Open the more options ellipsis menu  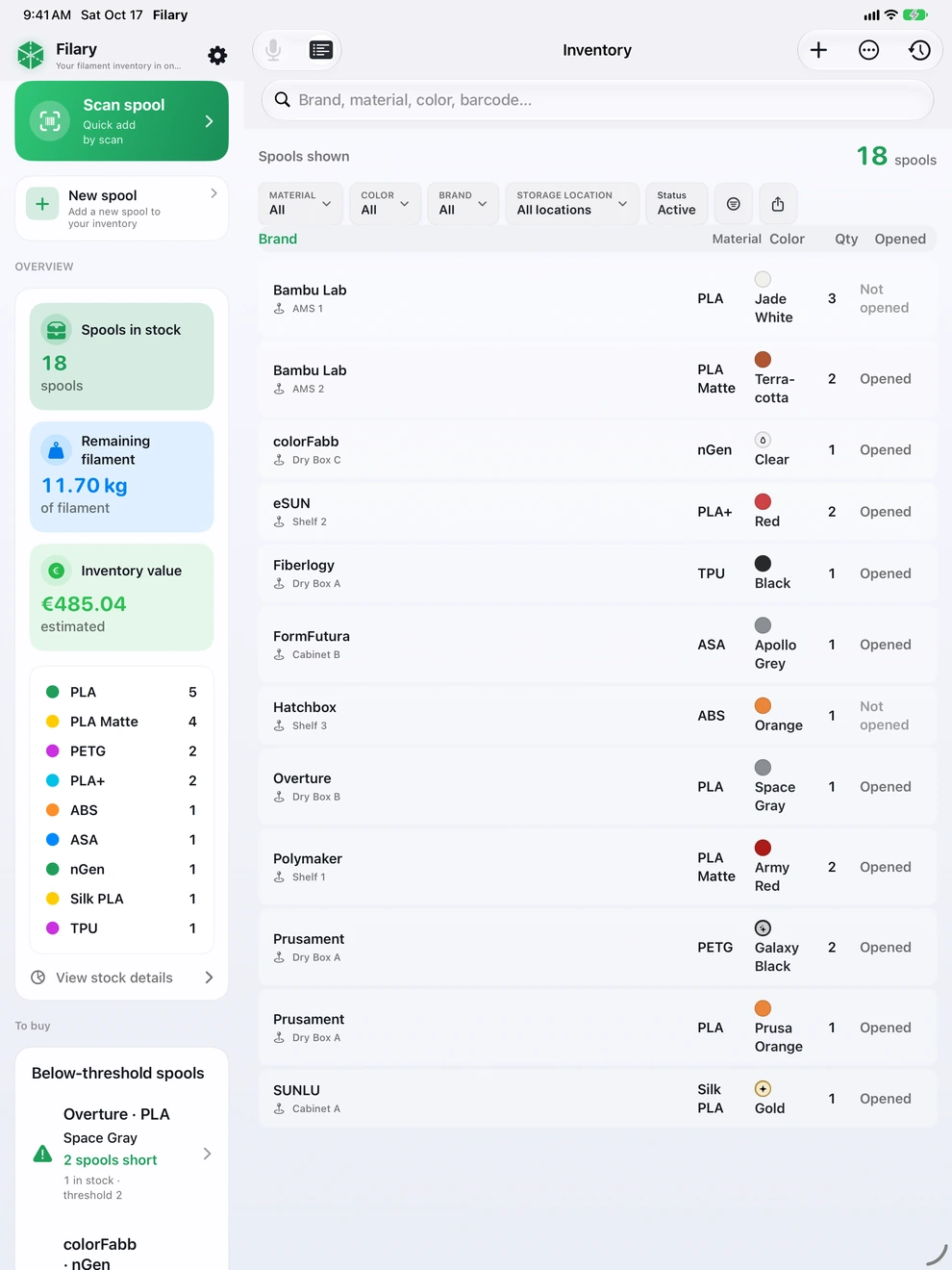(868, 50)
